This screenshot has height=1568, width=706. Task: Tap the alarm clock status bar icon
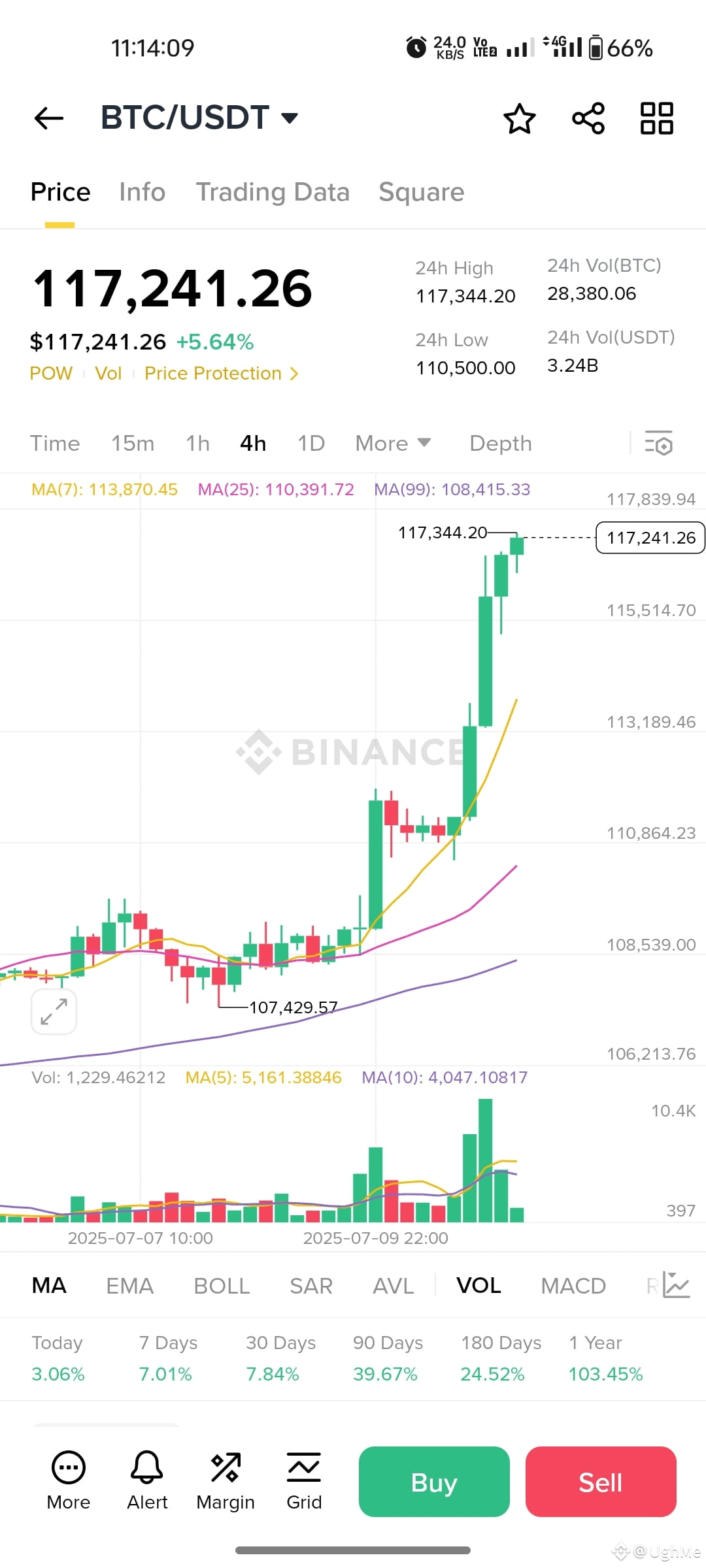point(416,48)
